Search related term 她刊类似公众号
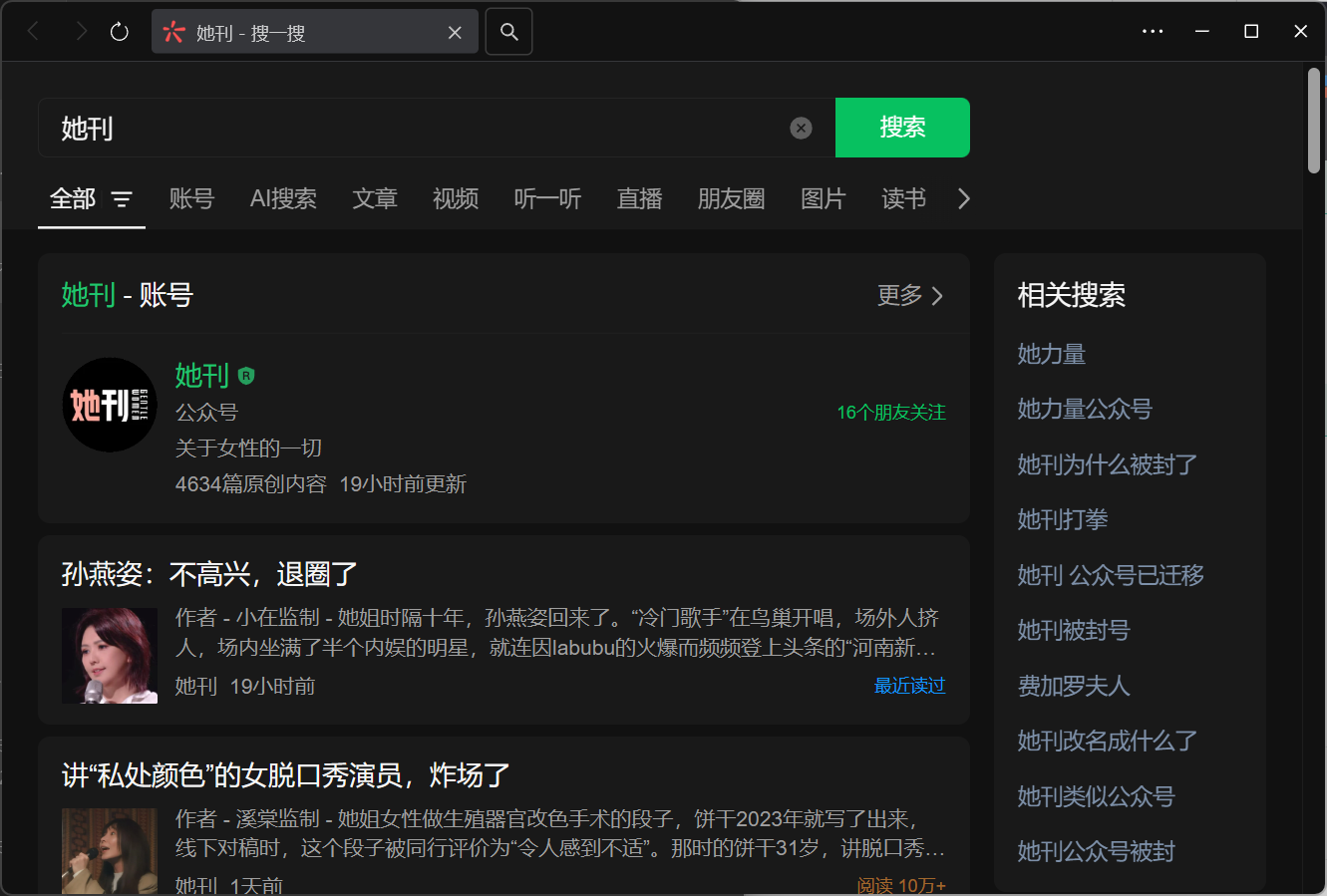The height and width of the screenshot is (896, 1327). [1096, 796]
